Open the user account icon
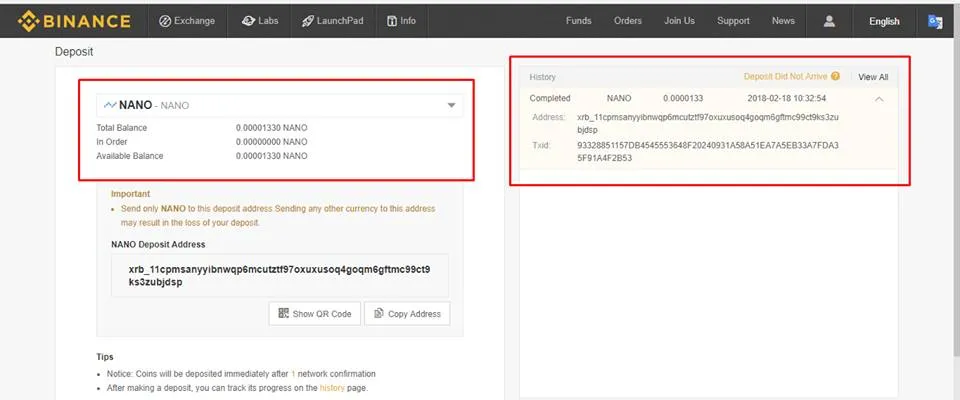The height and width of the screenshot is (400, 960). [x=829, y=21]
